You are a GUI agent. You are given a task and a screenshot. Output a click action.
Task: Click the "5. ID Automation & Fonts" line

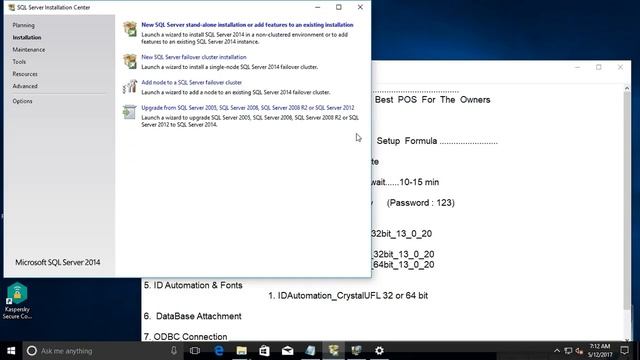pos(193,285)
